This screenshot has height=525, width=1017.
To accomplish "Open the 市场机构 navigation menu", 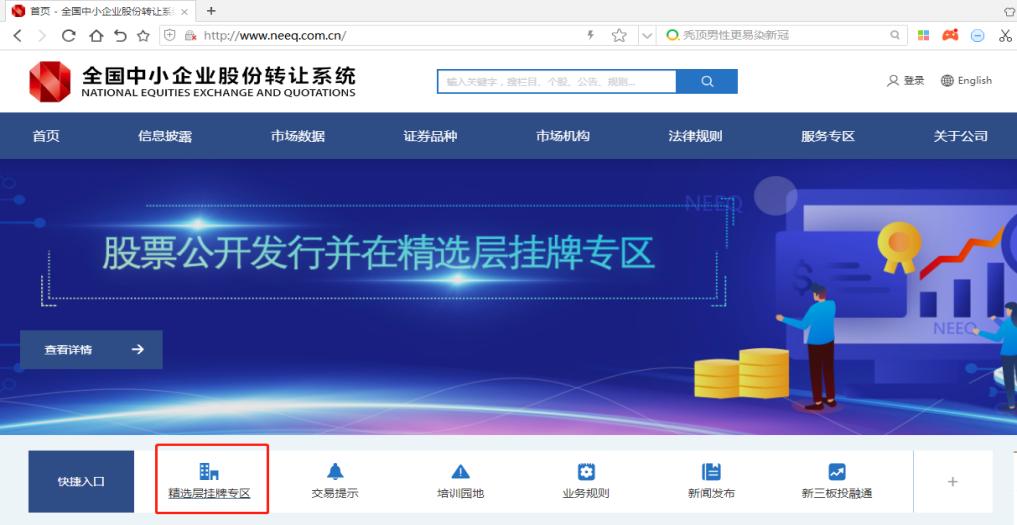I will coord(563,136).
